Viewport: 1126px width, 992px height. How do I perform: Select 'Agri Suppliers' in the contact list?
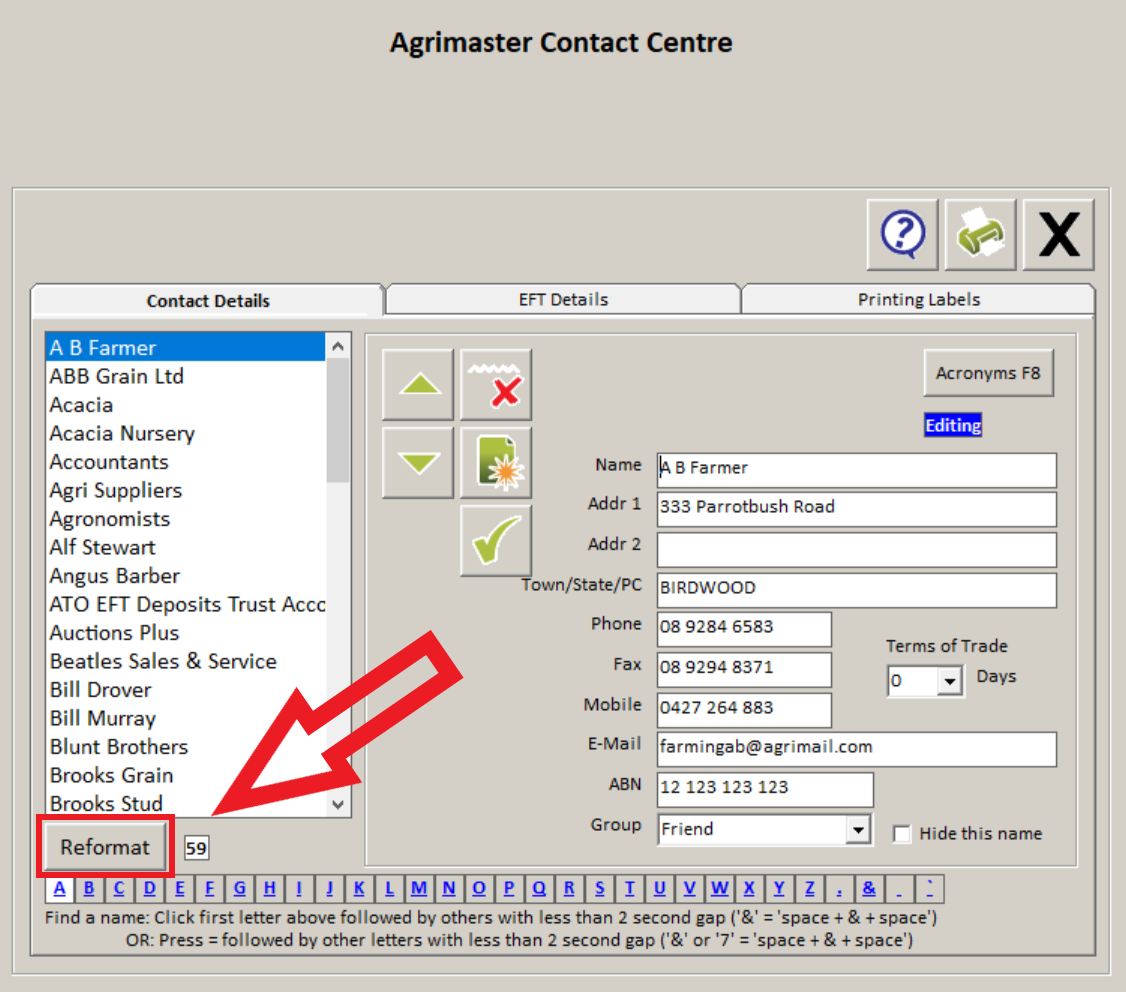(185, 491)
